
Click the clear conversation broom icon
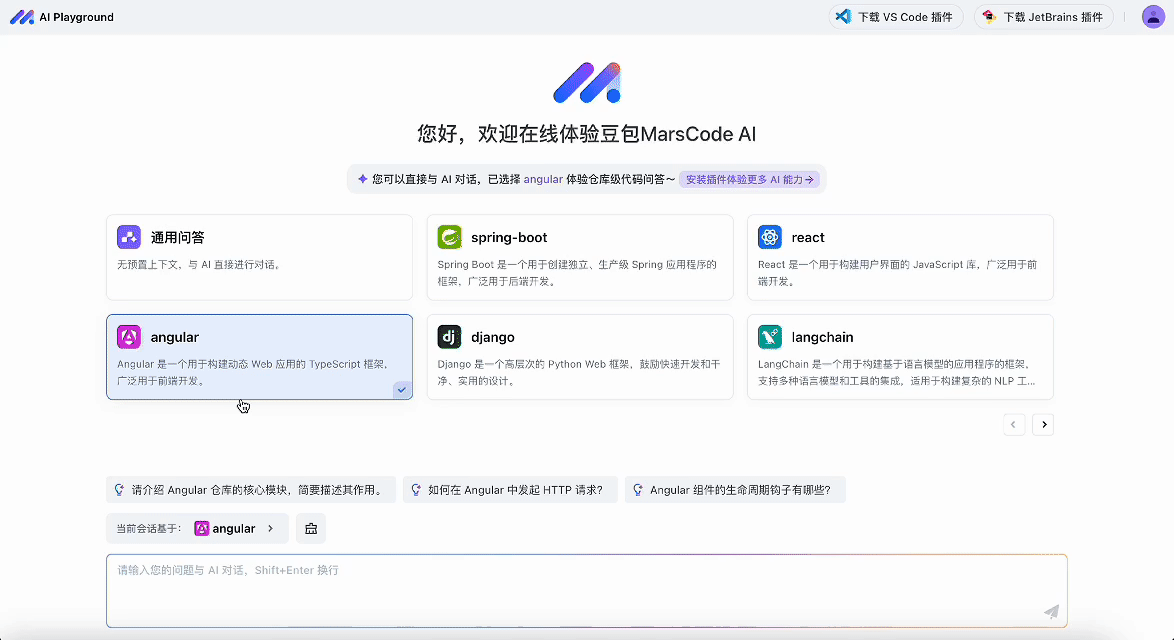[x=311, y=528]
